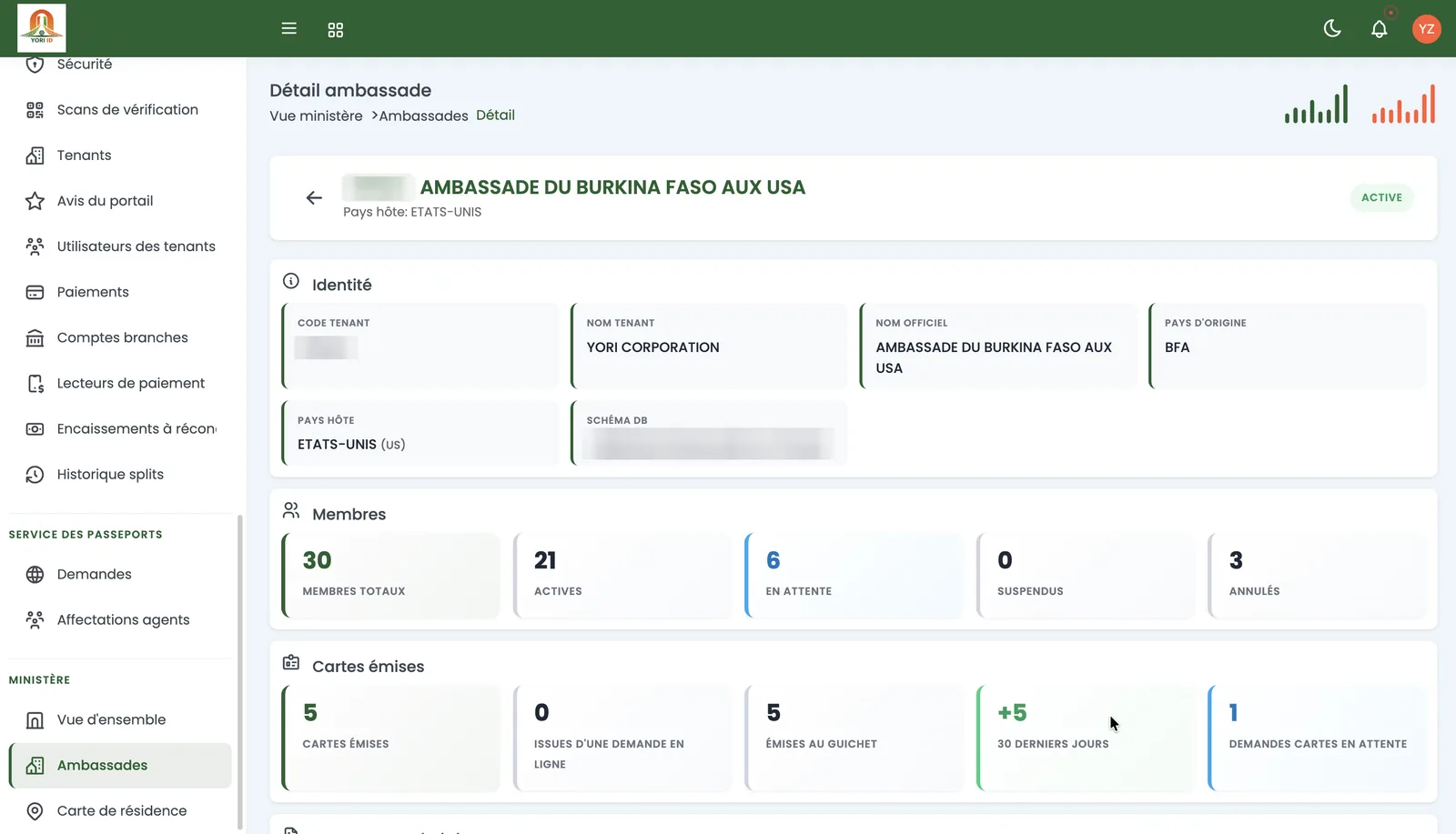Image resolution: width=1456 pixels, height=834 pixels.
Task: Click the Yori ID logo
Action: point(42,27)
